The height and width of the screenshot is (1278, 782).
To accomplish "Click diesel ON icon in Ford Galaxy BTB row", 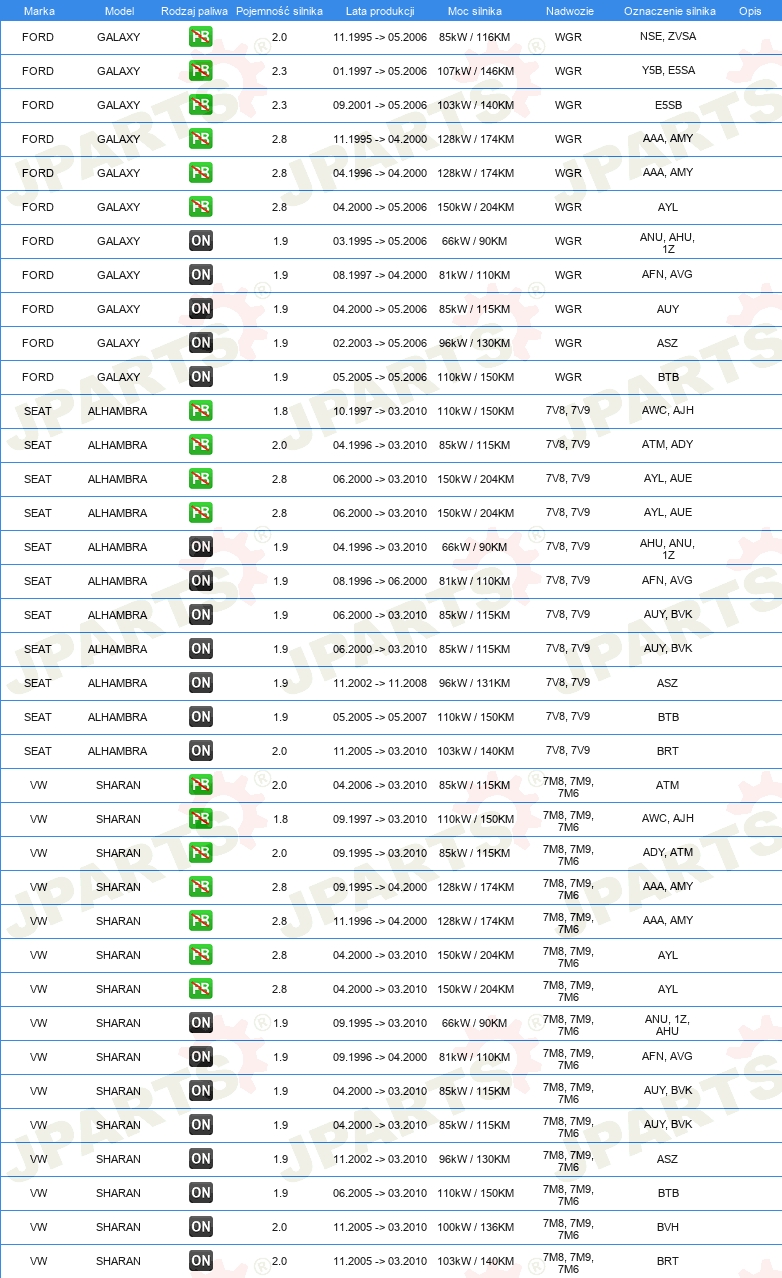I will tap(201, 377).
